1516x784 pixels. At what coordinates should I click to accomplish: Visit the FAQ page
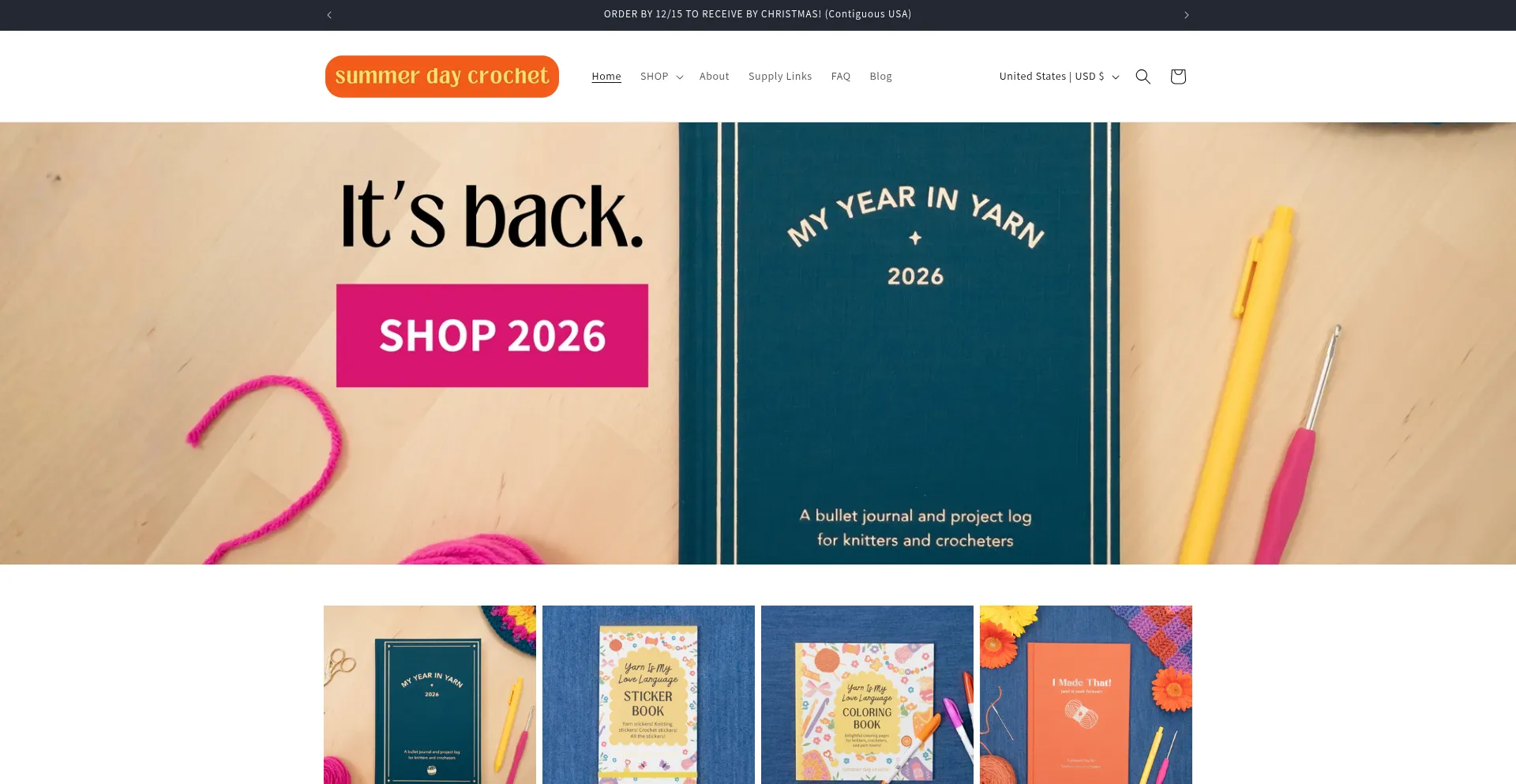840,77
